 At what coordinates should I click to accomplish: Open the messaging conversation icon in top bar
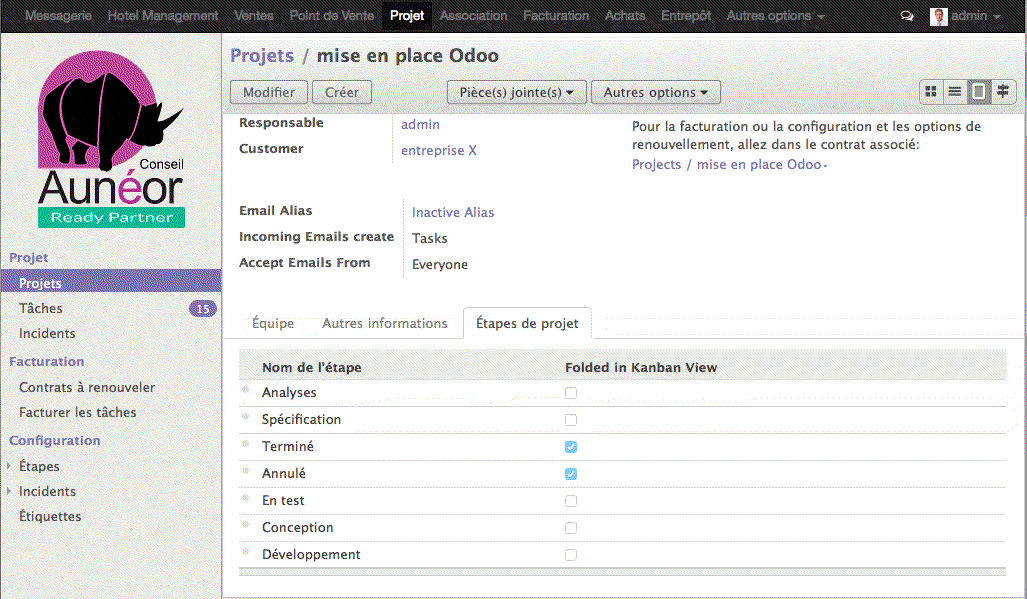click(x=905, y=16)
